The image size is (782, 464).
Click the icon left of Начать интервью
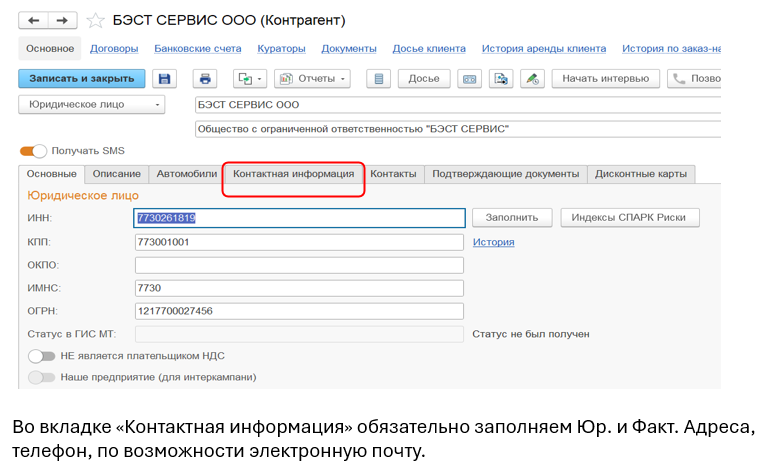(x=533, y=78)
